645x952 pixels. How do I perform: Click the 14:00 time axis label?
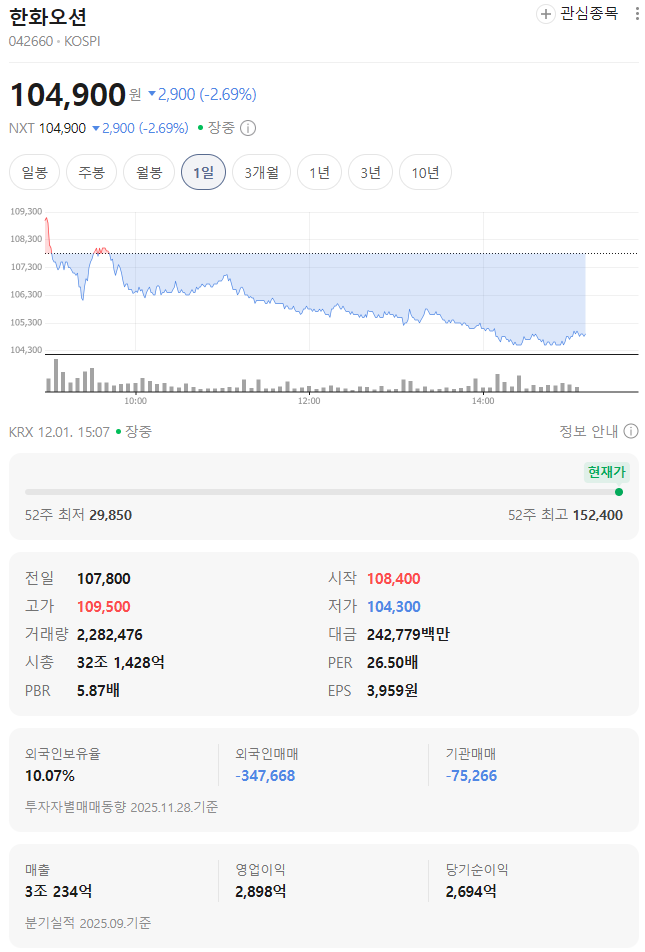483,401
